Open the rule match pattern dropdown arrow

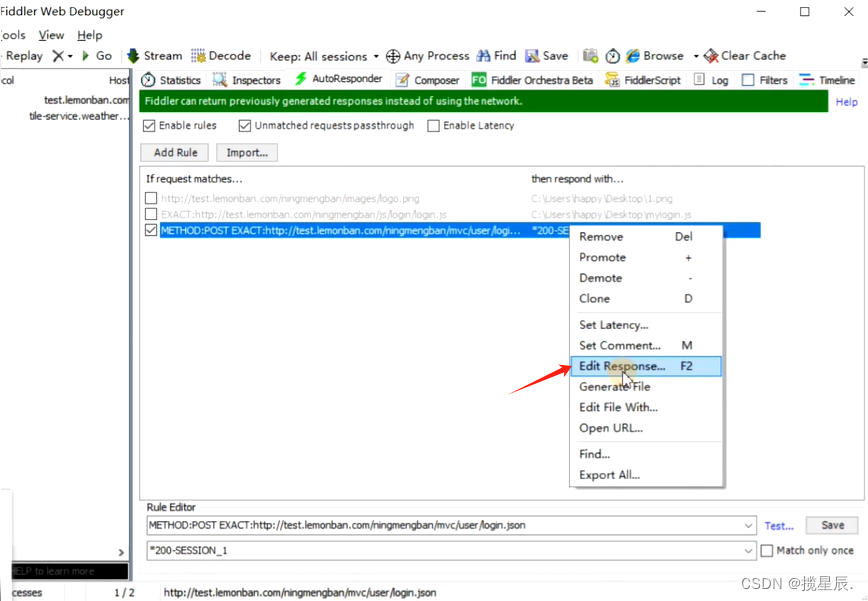[748, 526]
